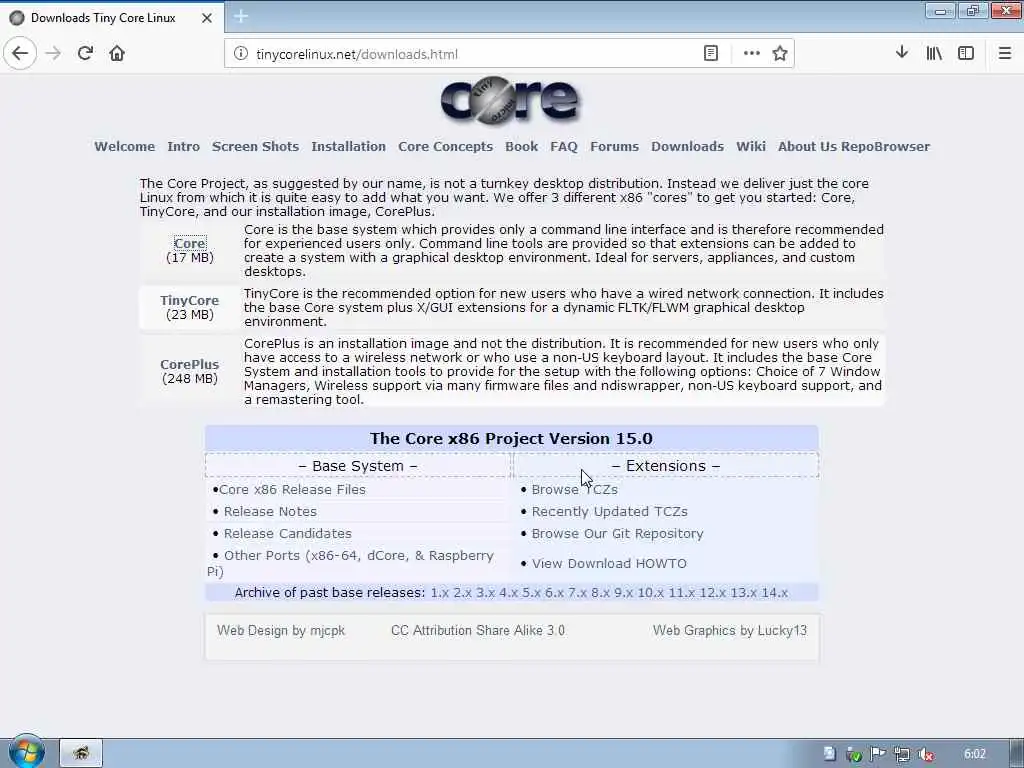Image resolution: width=1024 pixels, height=768 pixels.
Task: Open the 10.x archive release link
Action: tap(650, 592)
